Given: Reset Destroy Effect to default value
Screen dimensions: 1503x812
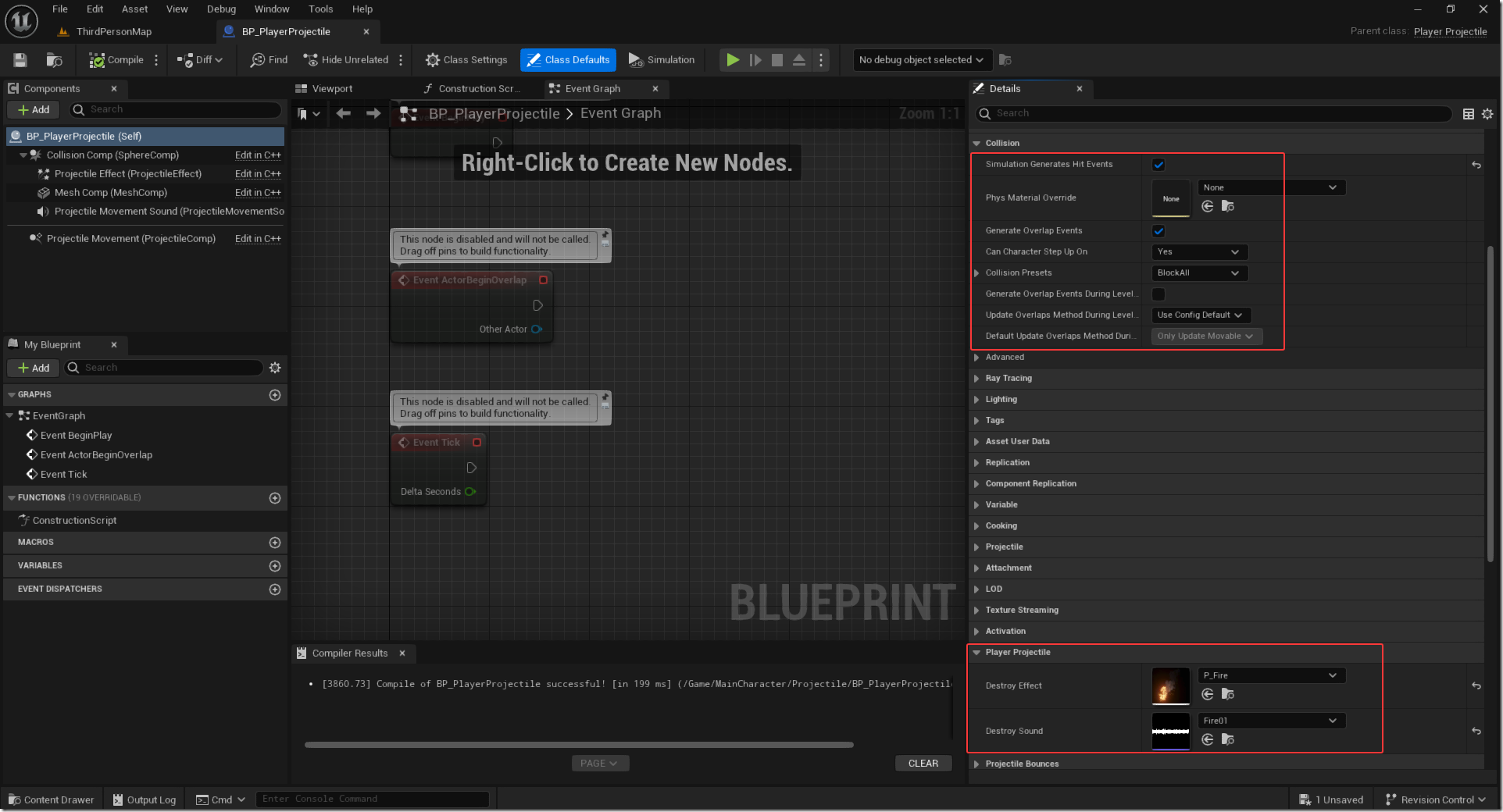Looking at the screenshot, I should 1476,686.
